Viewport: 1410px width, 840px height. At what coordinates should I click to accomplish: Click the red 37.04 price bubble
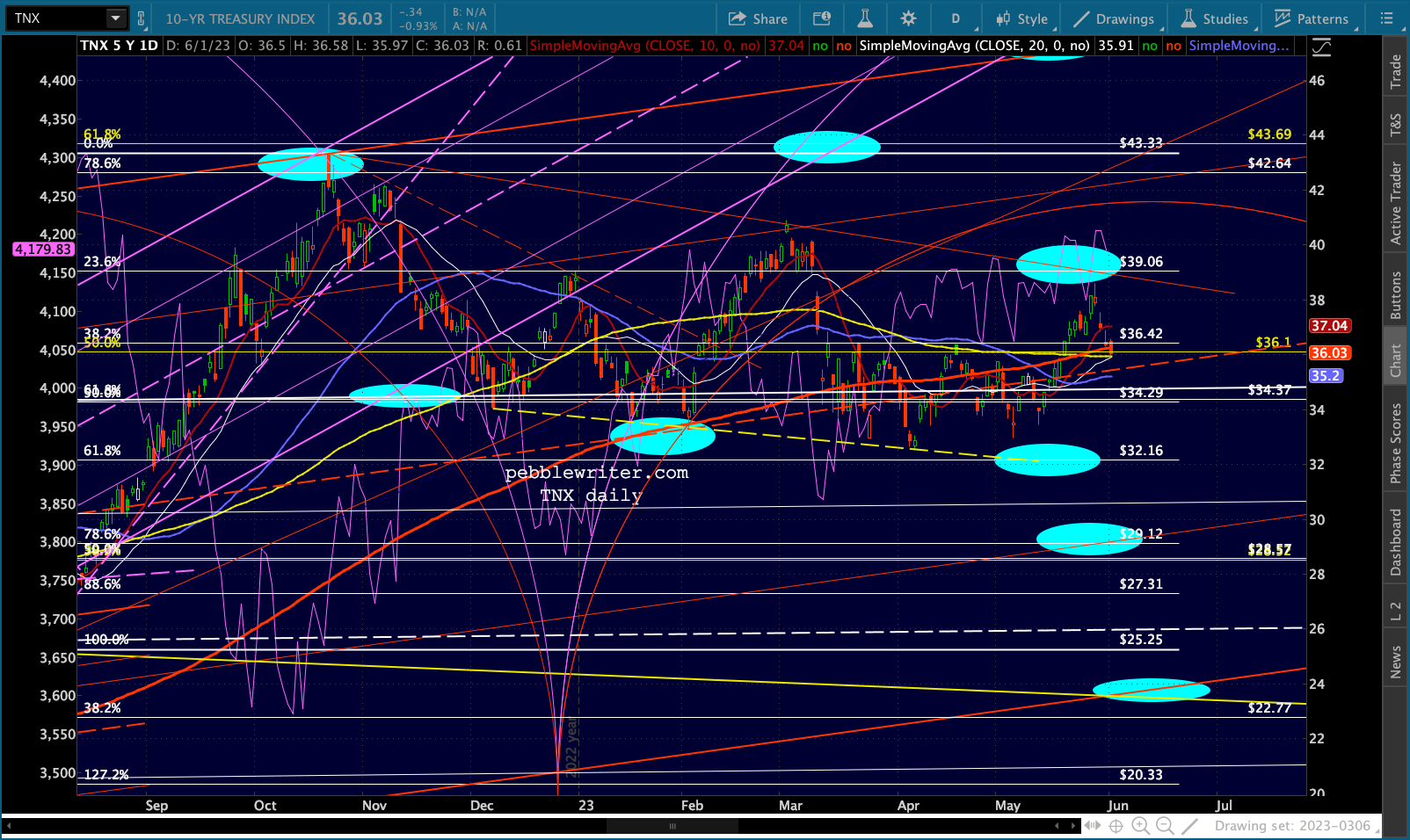click(x=1329, y=325)
